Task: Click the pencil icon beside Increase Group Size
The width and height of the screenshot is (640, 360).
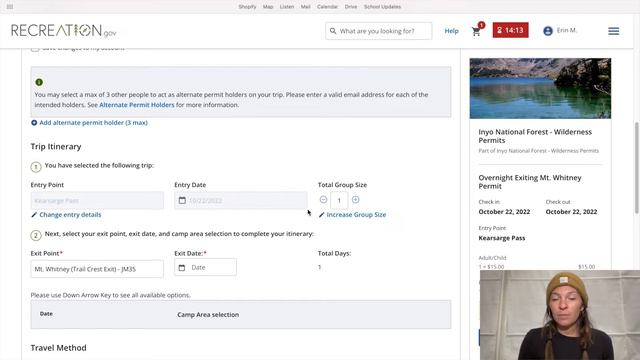Action: point(321,215)
